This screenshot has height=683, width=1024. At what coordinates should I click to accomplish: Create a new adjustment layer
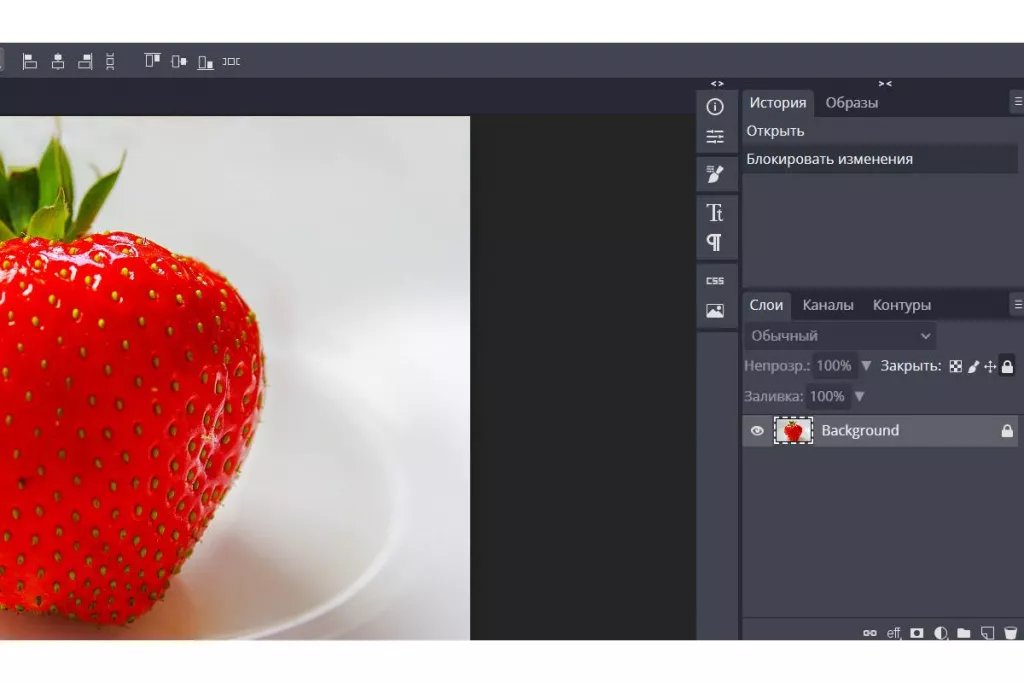click(940, 633)
